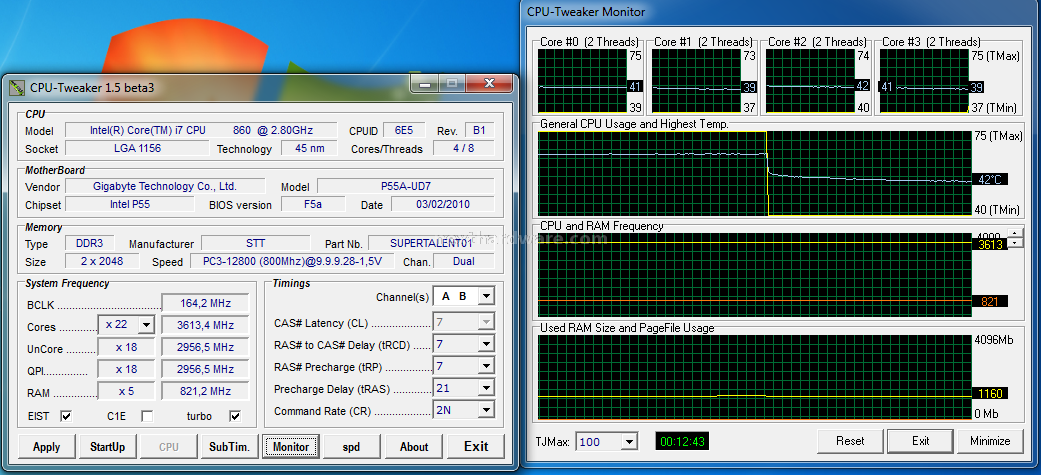The width and height of the screenshot is (1041, 475).
Task: Click the 3613 CPU frequency readout
Action: pos(990,244)
